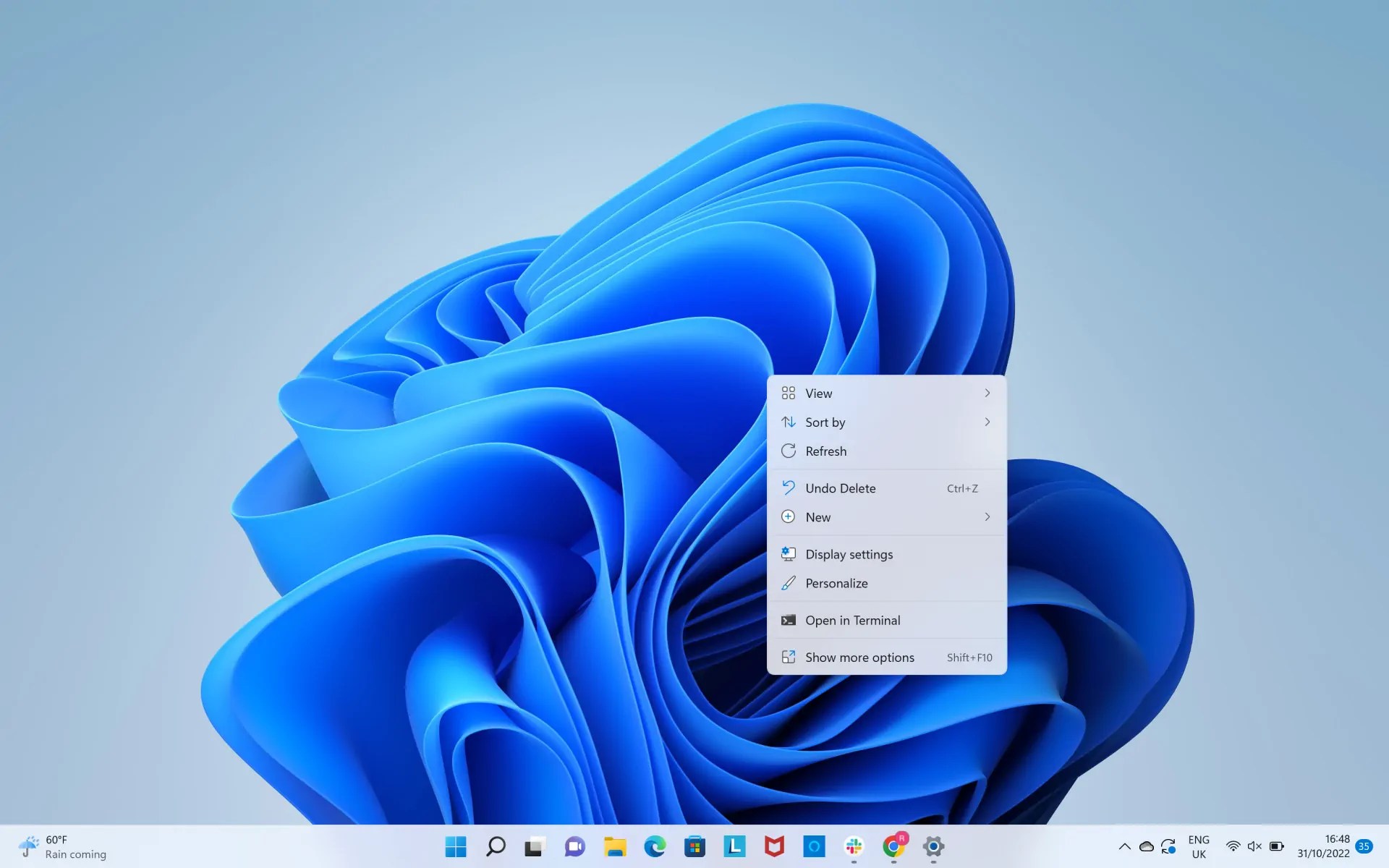This screenshot has height=868, width=1389.
Task: Click the taskbar Search magnifier icon
Action: 496,846
